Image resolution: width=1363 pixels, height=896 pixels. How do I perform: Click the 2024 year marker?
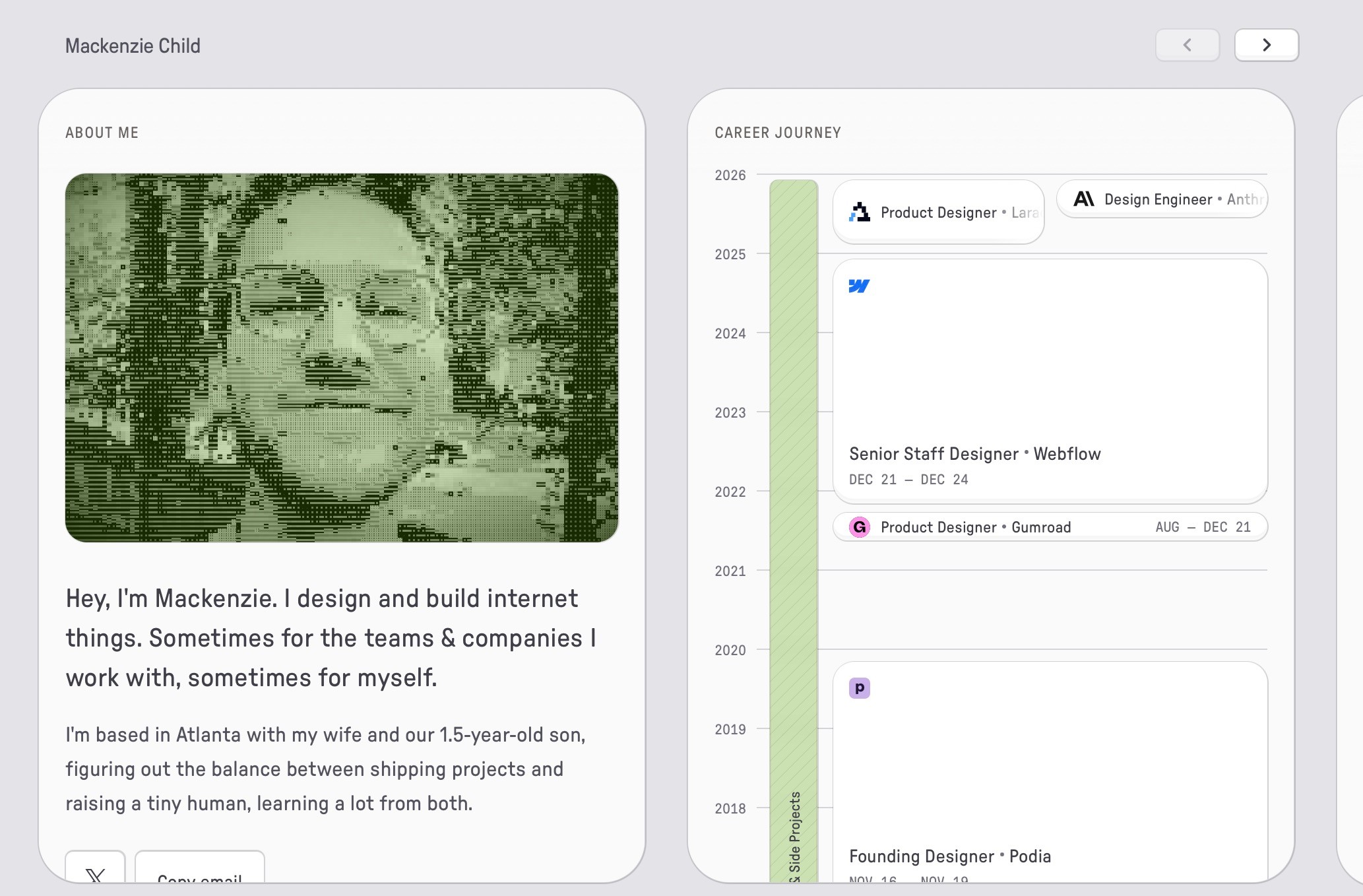coord(730,333)
